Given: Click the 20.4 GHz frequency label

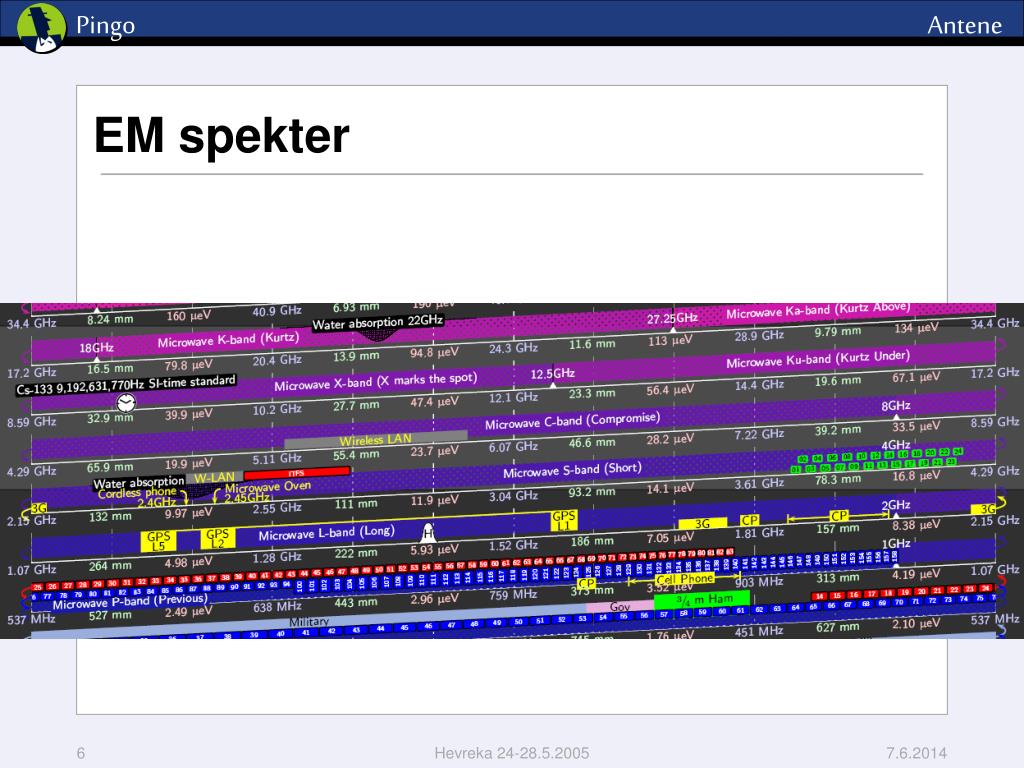Looking at the screenshot, I should pyautogui.click(x=278, y=360).
